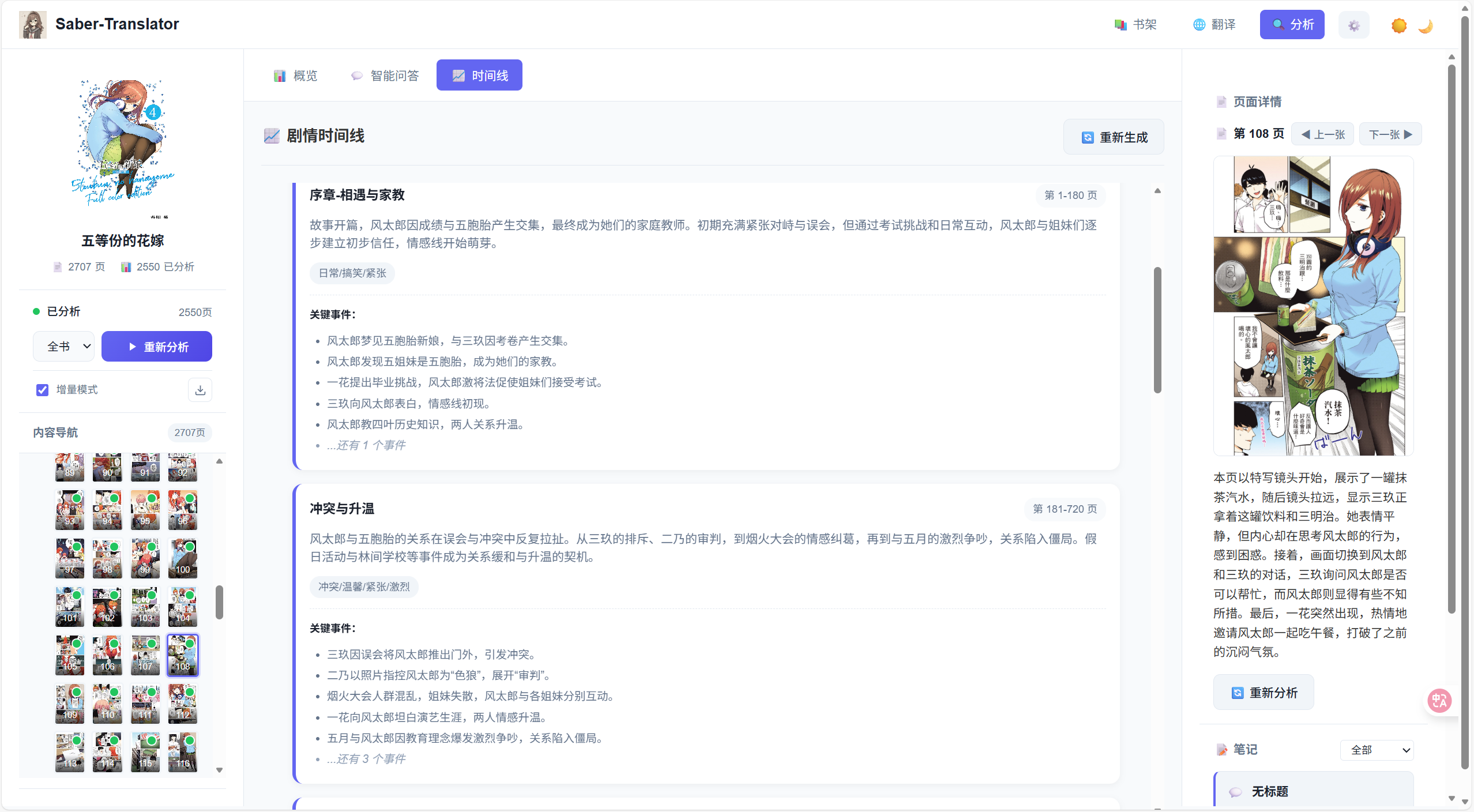Switch to dark mode moon icon
This screenshot has height=812, width=1474.
[x=1426, y=25]
